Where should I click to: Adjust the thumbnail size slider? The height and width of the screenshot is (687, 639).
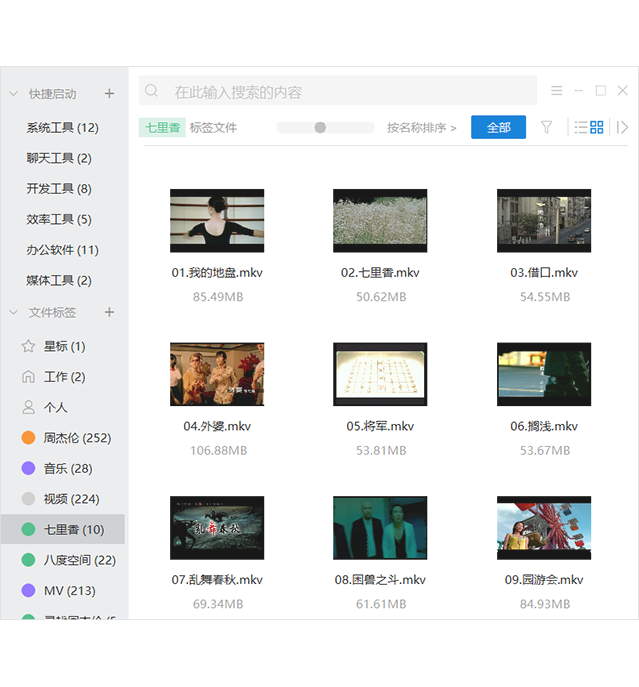coord(320,127)
